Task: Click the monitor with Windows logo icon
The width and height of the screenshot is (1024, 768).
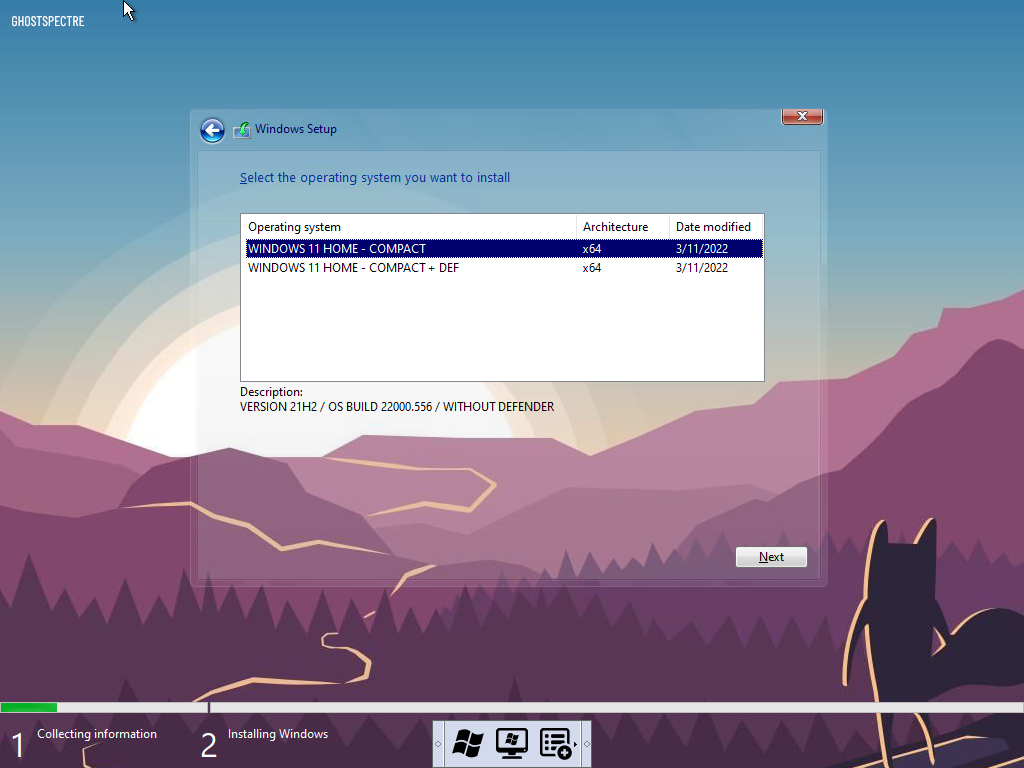Action: tap(511, 744)
